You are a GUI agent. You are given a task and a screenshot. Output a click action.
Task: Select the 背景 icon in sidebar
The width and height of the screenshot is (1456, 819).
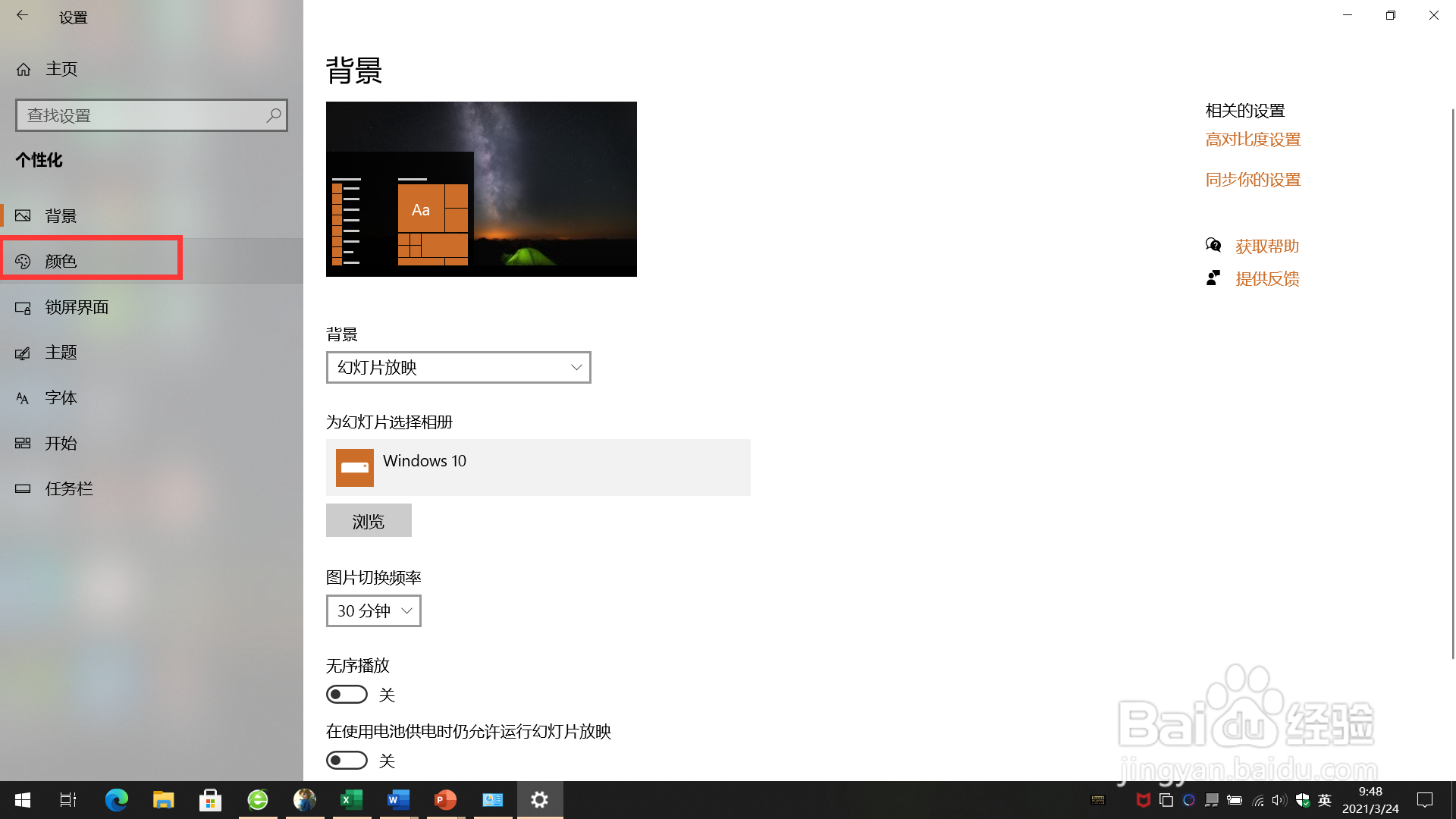point(23,215)
